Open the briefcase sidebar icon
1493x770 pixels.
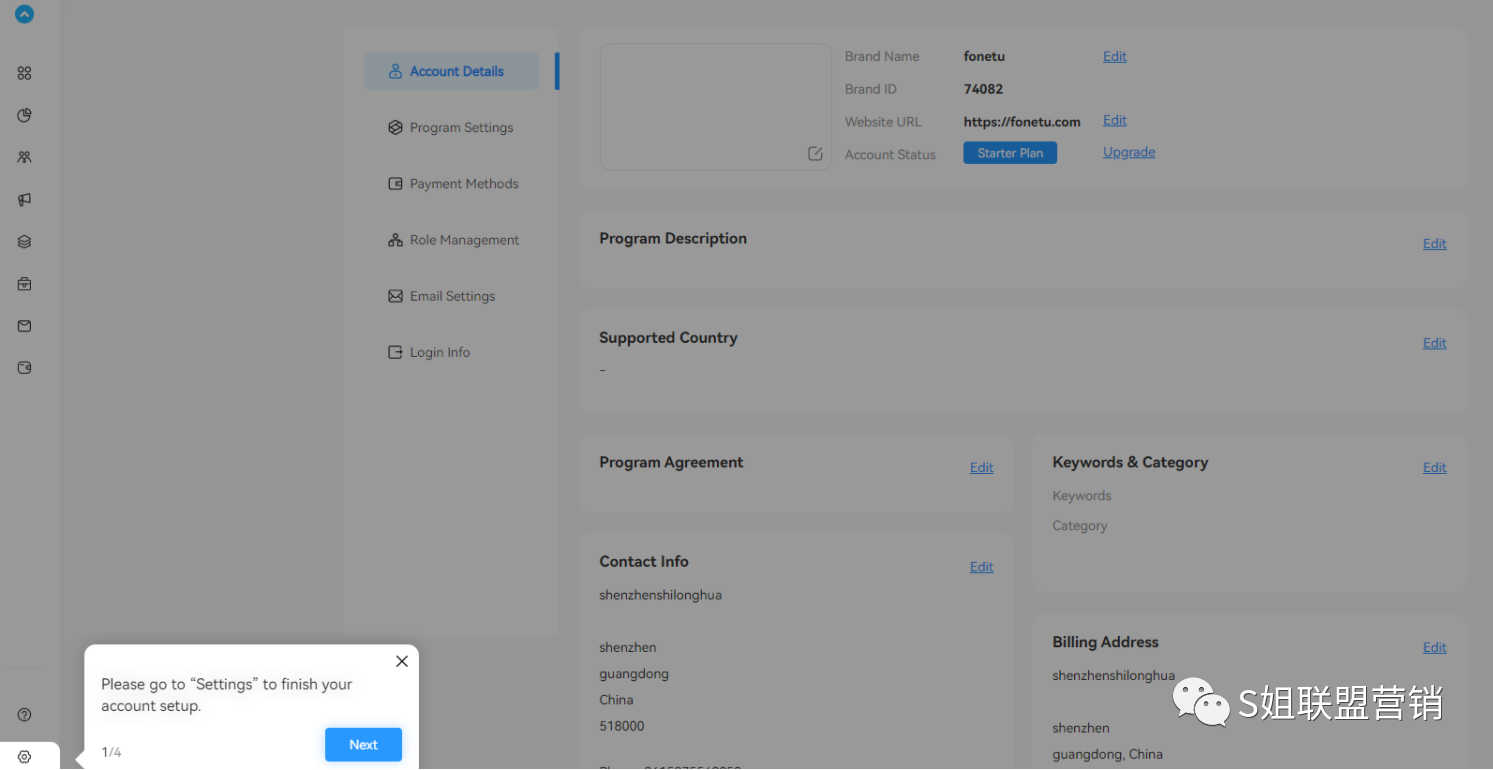click(25, 284)
